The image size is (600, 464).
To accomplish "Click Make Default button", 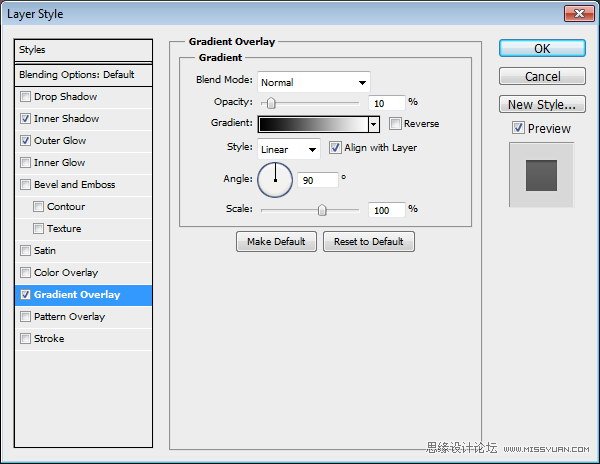I will pyautogui.click(x=276, y=241).
